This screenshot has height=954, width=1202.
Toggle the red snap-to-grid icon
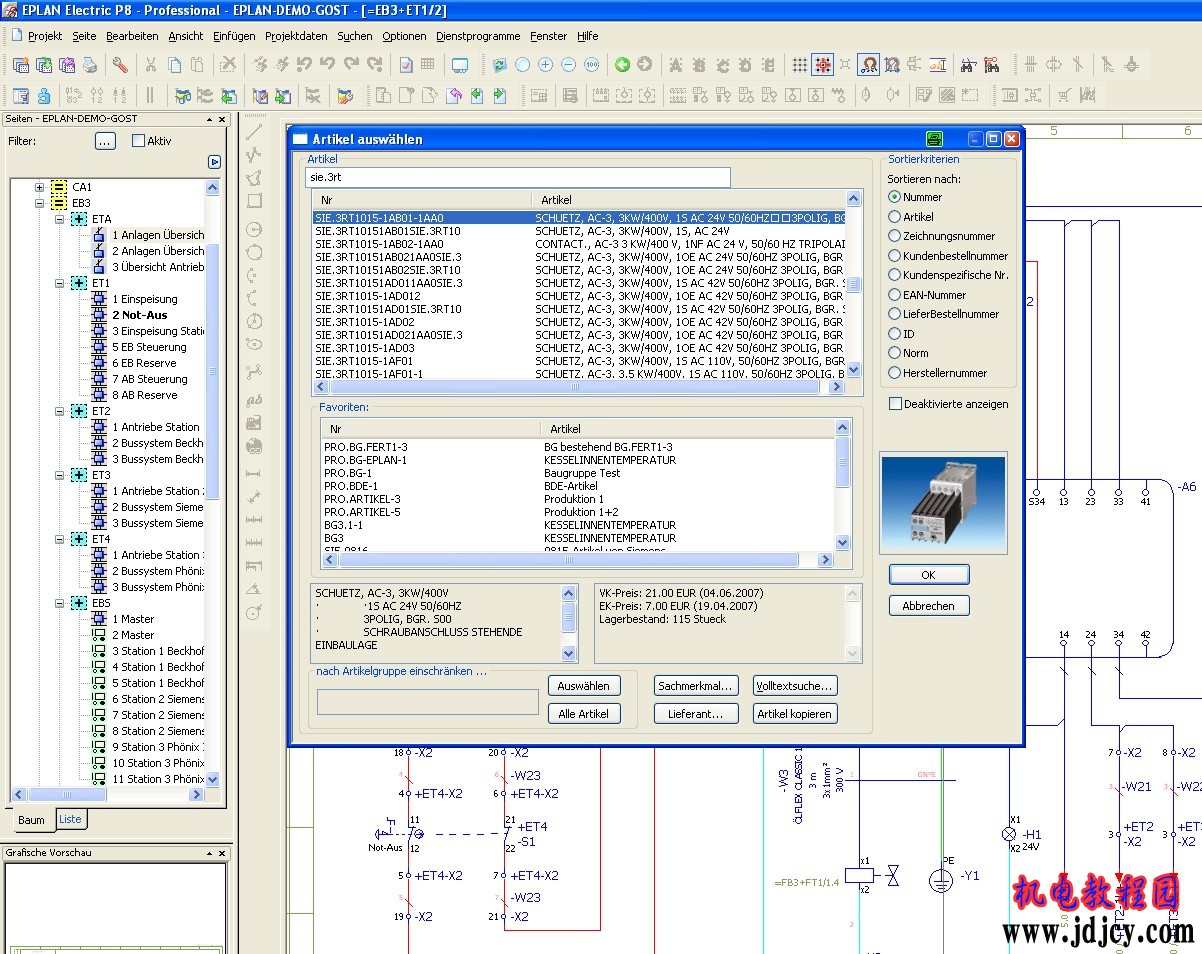823,65
